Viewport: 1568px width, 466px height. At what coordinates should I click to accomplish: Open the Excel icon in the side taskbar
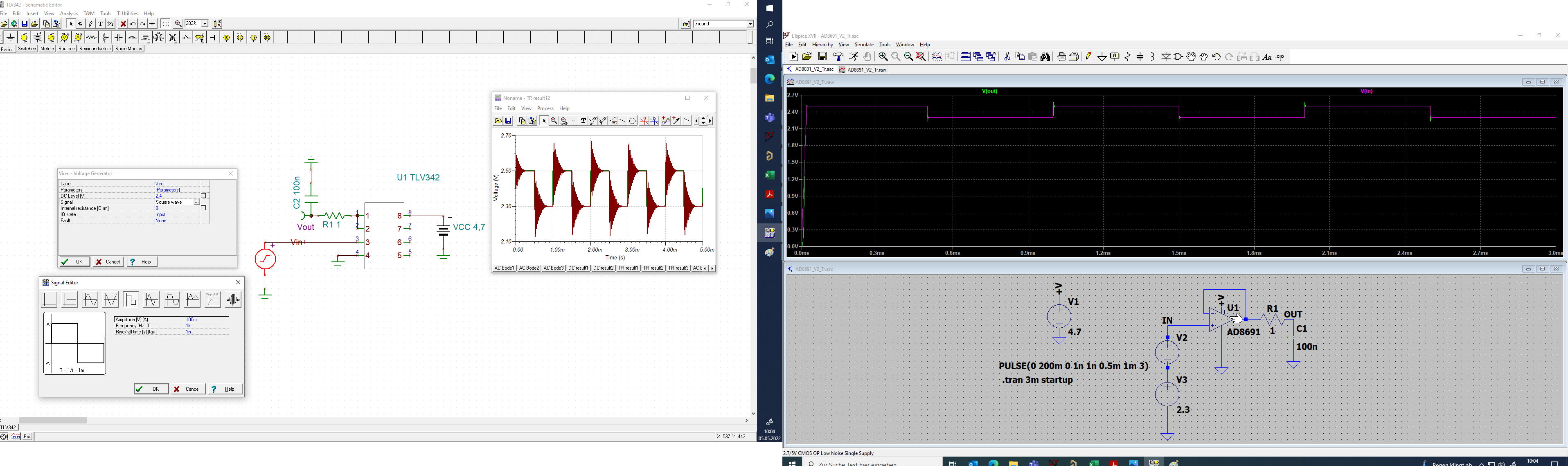click(x=769, y=175)
